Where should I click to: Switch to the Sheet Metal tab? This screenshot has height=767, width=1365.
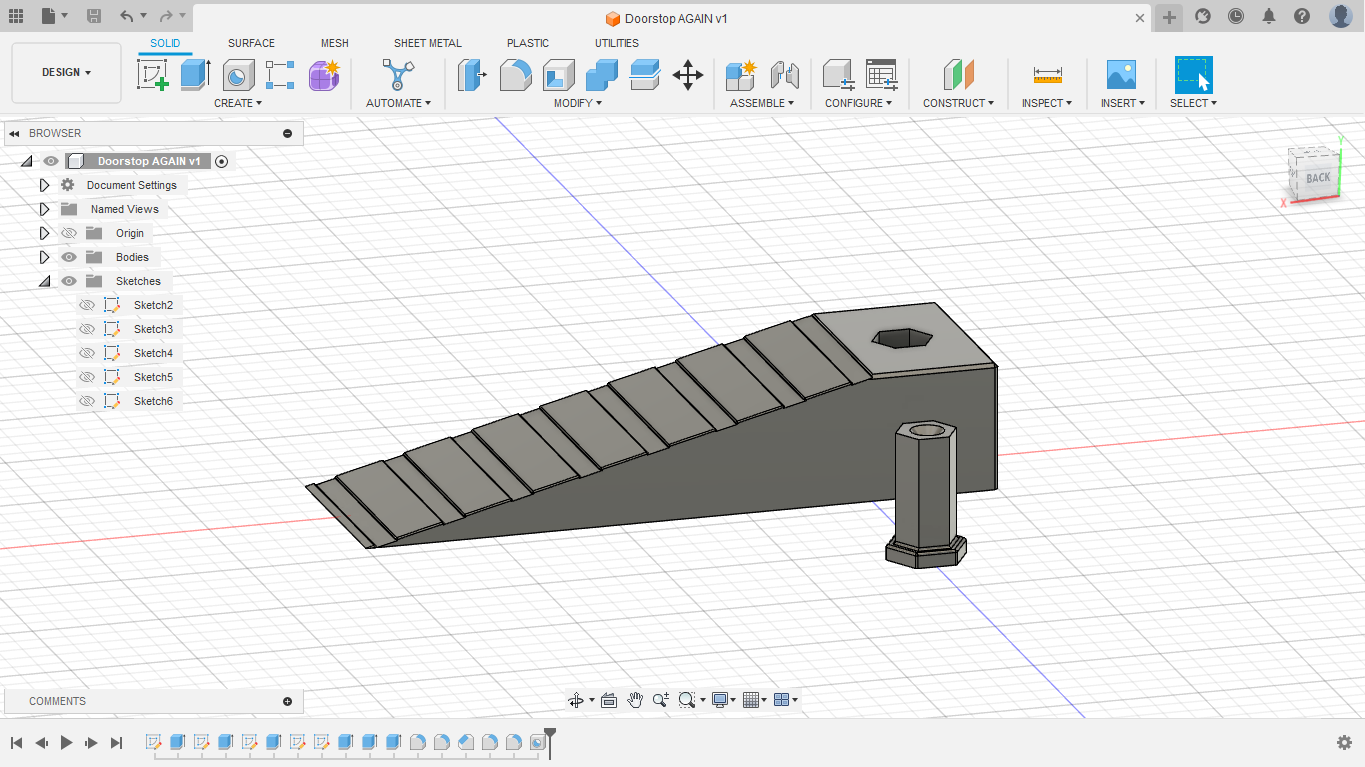pyautogui.click(x=427, y=43)
